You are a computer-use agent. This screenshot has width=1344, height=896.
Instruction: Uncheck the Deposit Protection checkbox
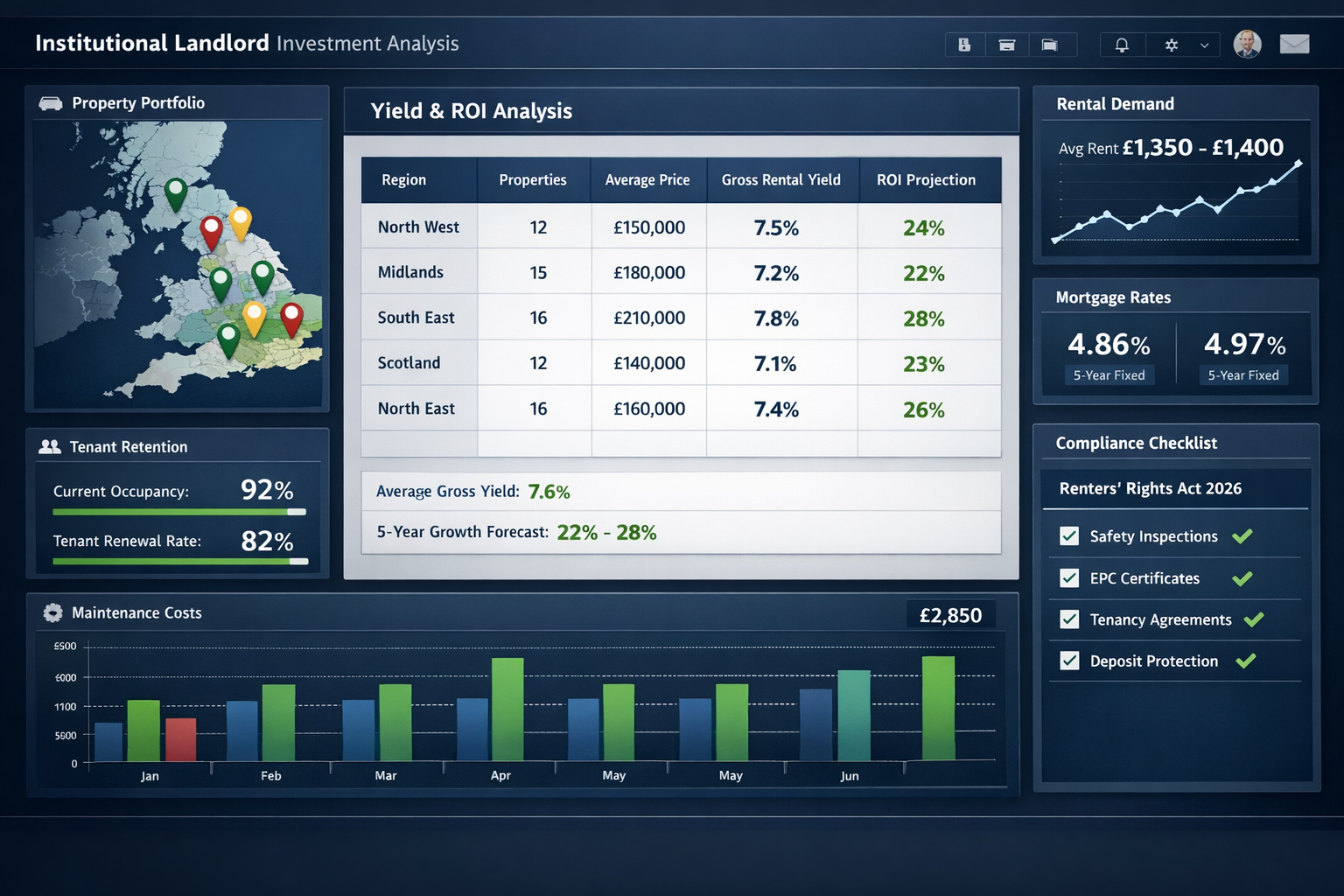coord(1068,661)
